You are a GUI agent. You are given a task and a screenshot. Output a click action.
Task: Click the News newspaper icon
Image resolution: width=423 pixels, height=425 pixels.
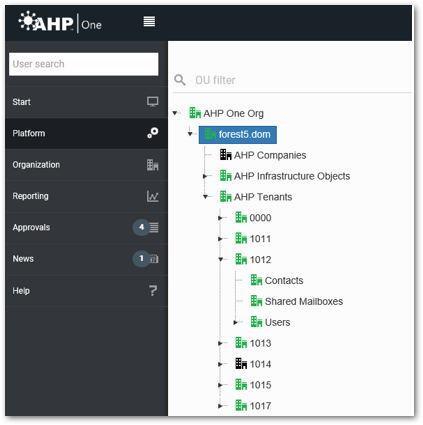tap(154, 259)
